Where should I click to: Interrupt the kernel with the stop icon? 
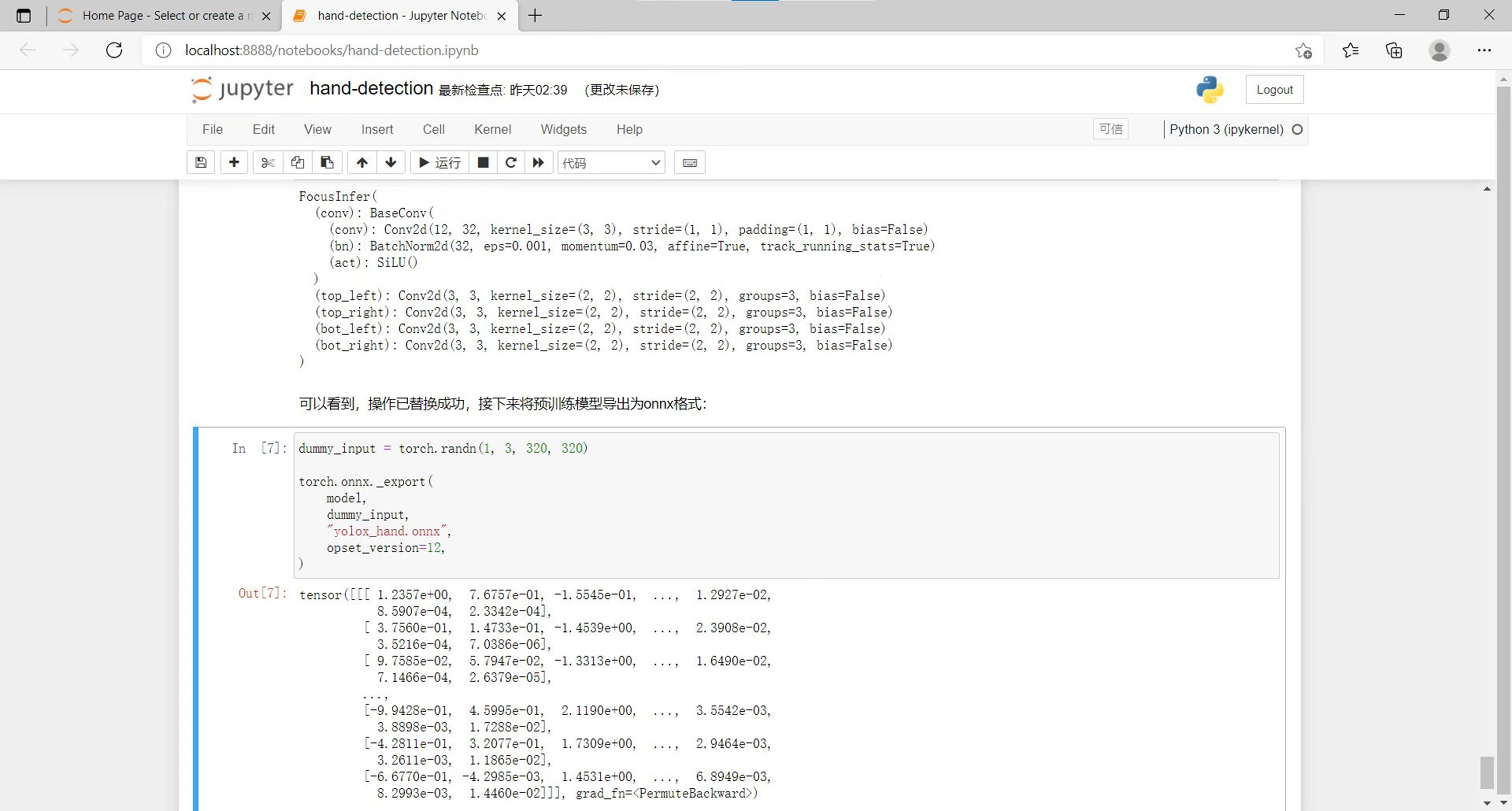point(483,162)
